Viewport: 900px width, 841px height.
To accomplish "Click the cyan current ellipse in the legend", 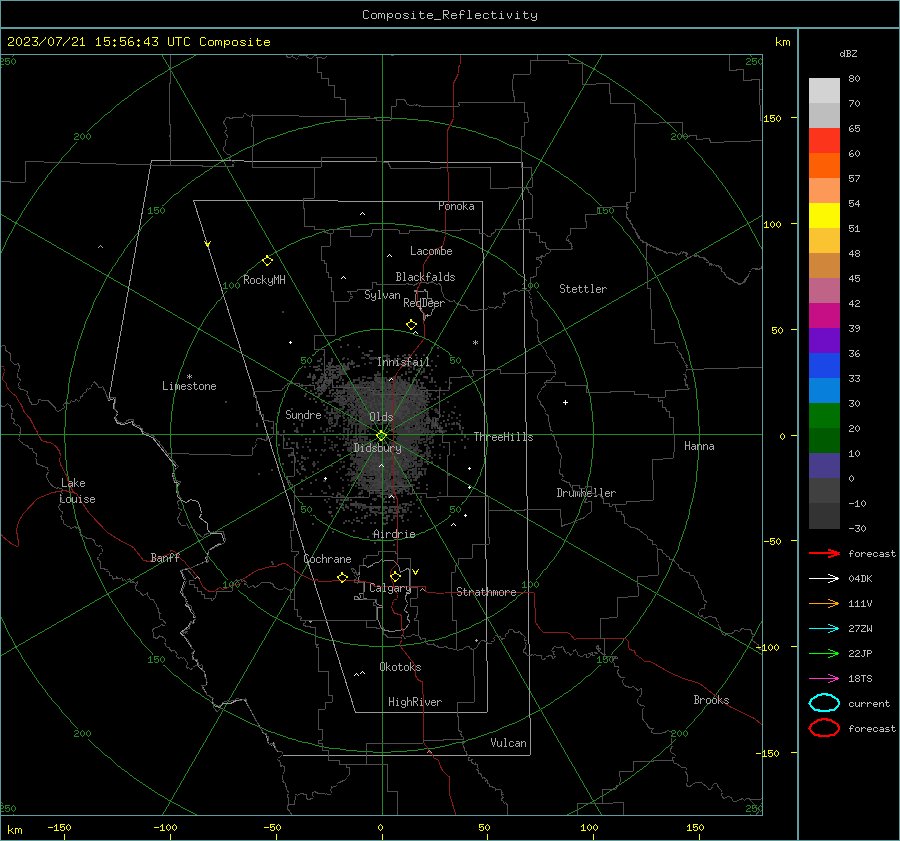I will [824, 703].
